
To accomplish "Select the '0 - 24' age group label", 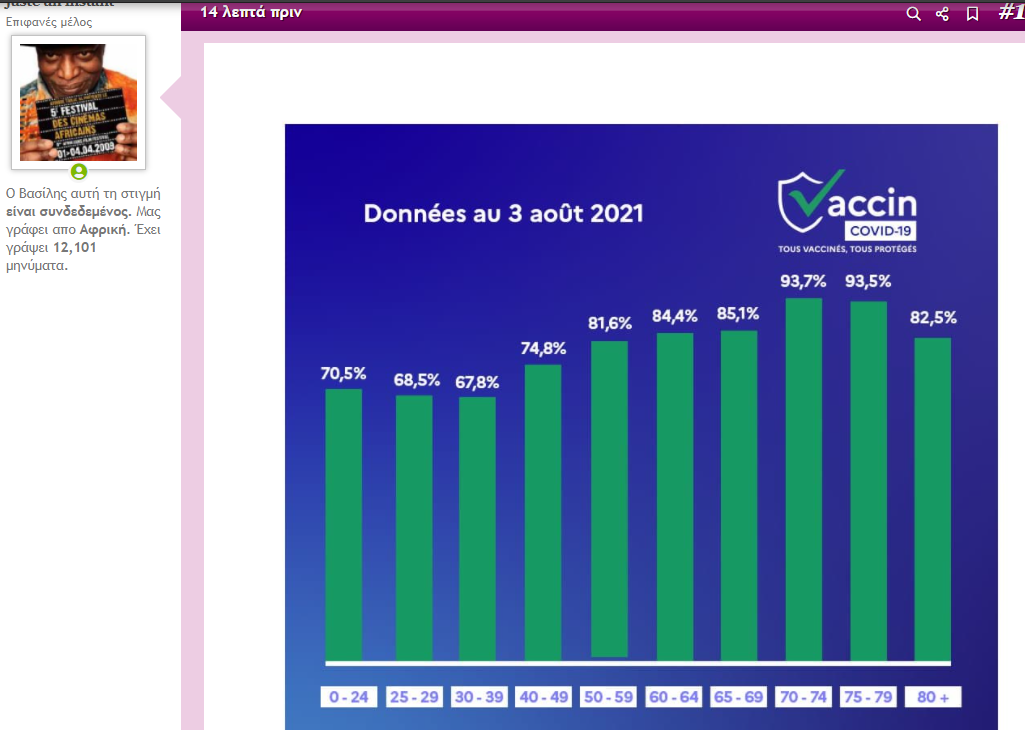I will 349,697.
